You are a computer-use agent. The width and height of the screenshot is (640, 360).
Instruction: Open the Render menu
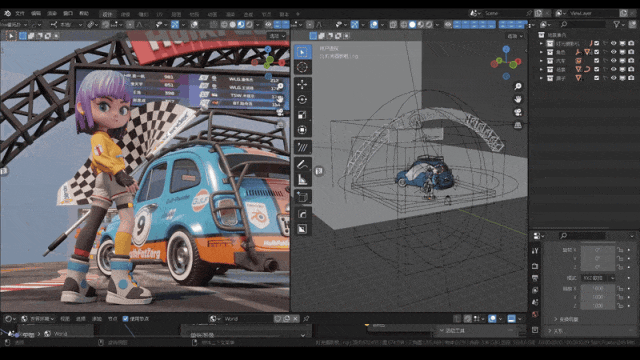52,13
